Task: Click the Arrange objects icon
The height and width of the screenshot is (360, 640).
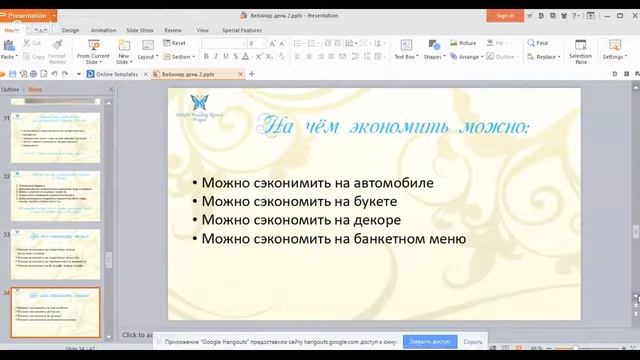Action: (453, 56)
